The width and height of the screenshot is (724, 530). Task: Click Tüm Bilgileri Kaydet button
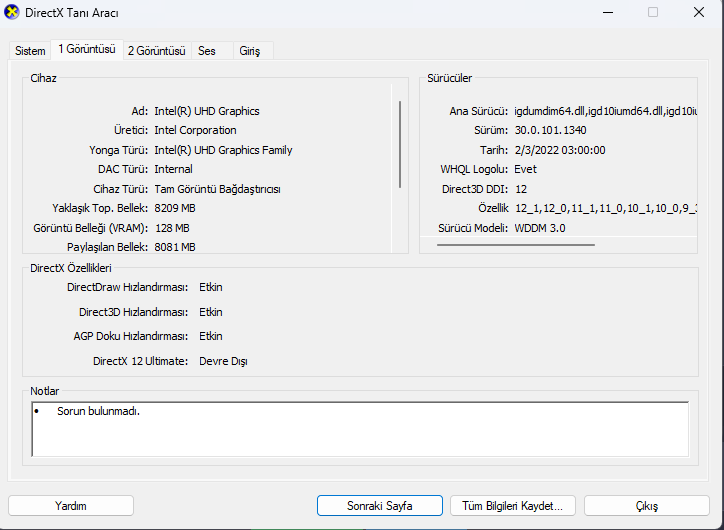tap(513, 506)
